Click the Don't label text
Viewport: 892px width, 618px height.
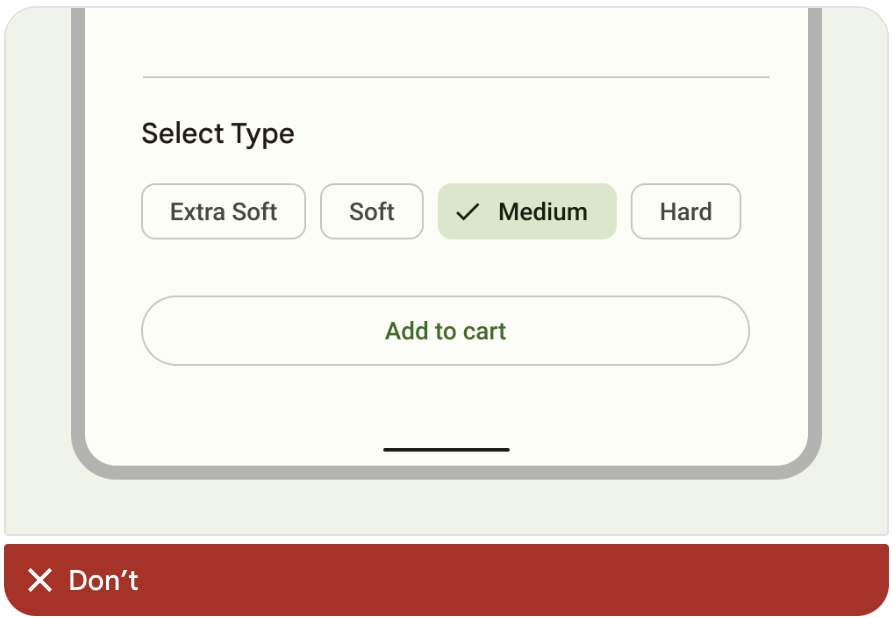pyautogui.click(x=104, y=580)
